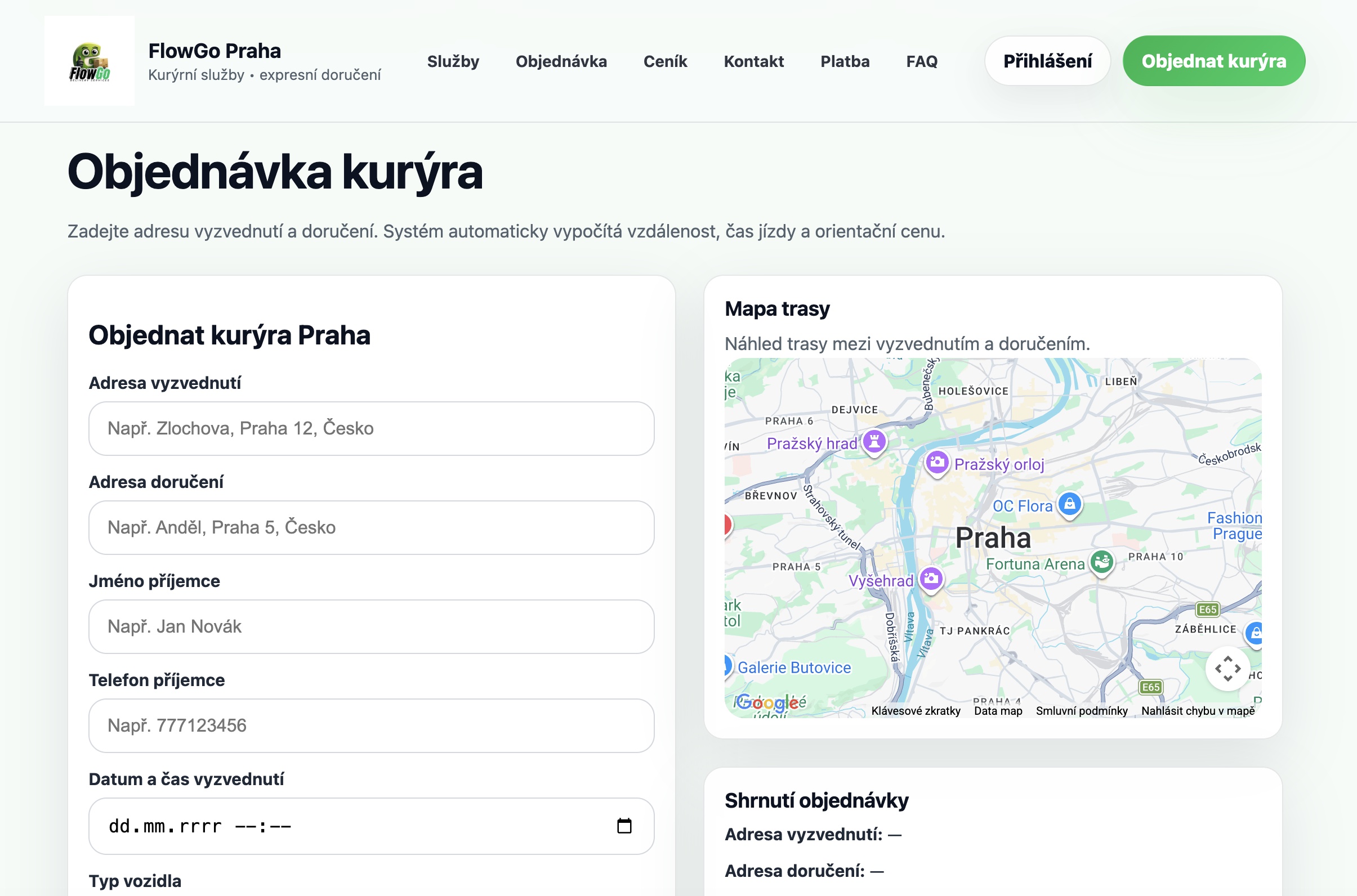Click the FlowGo Praha site title

click(x=215, y=51)
